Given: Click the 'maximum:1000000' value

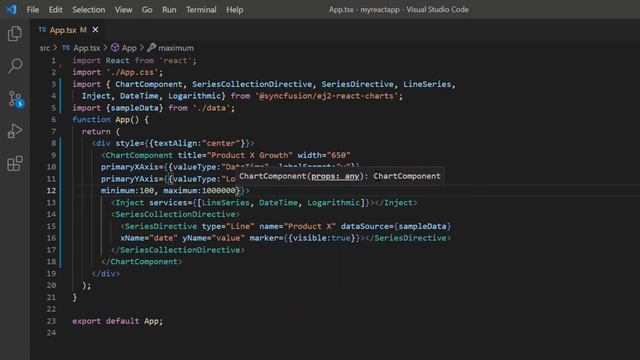Looking at the screenshot, I should coord(199,191).
